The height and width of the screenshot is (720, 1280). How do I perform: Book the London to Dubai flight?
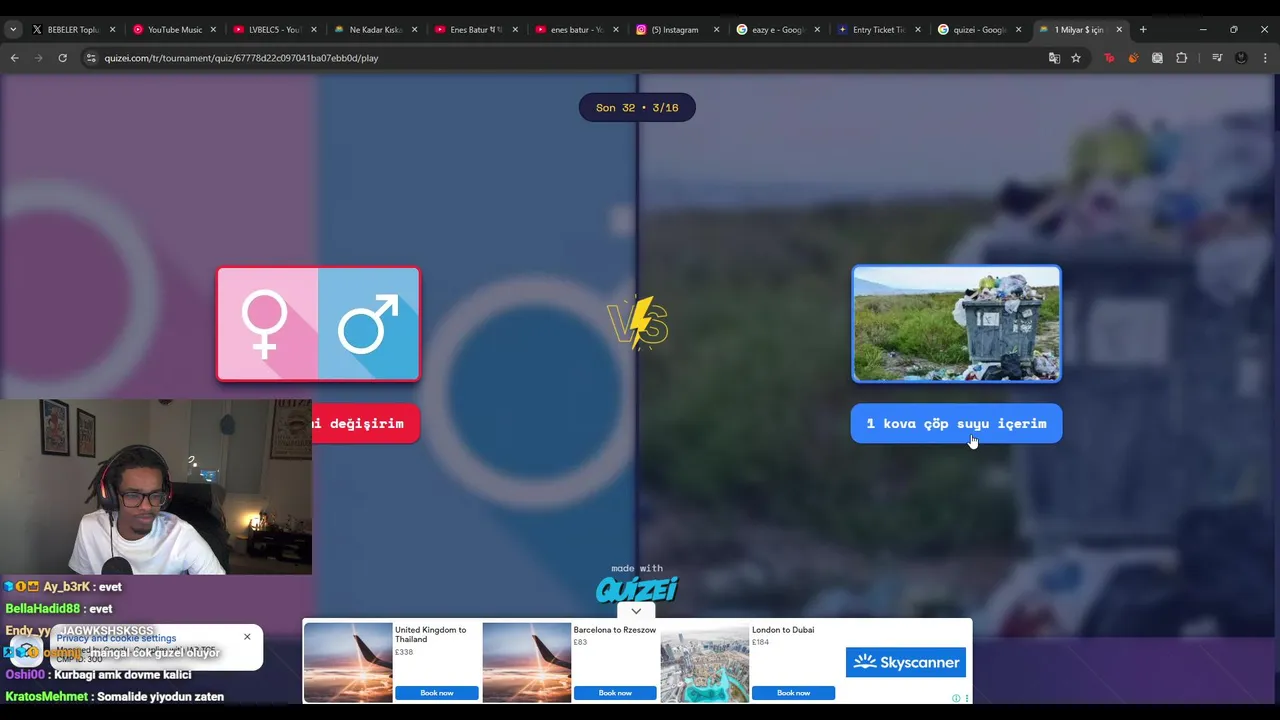[793, 693]
